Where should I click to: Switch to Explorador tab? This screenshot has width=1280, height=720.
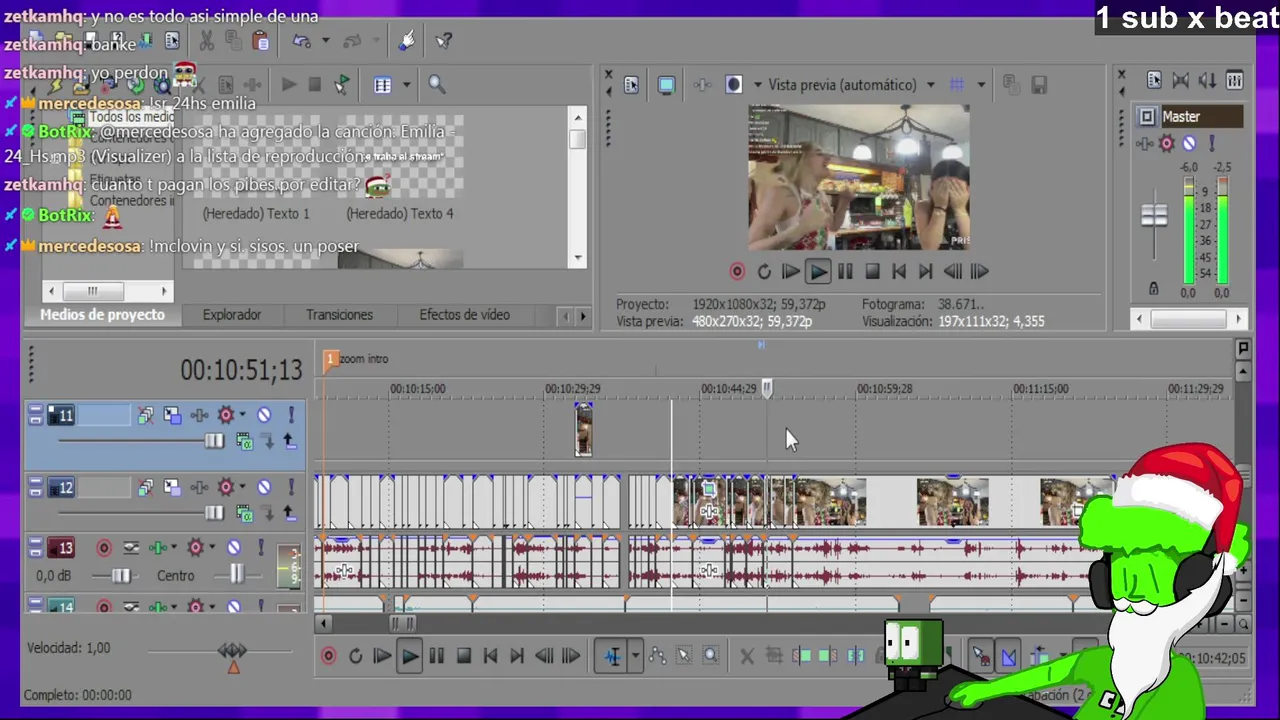click(x=232, y=315)
